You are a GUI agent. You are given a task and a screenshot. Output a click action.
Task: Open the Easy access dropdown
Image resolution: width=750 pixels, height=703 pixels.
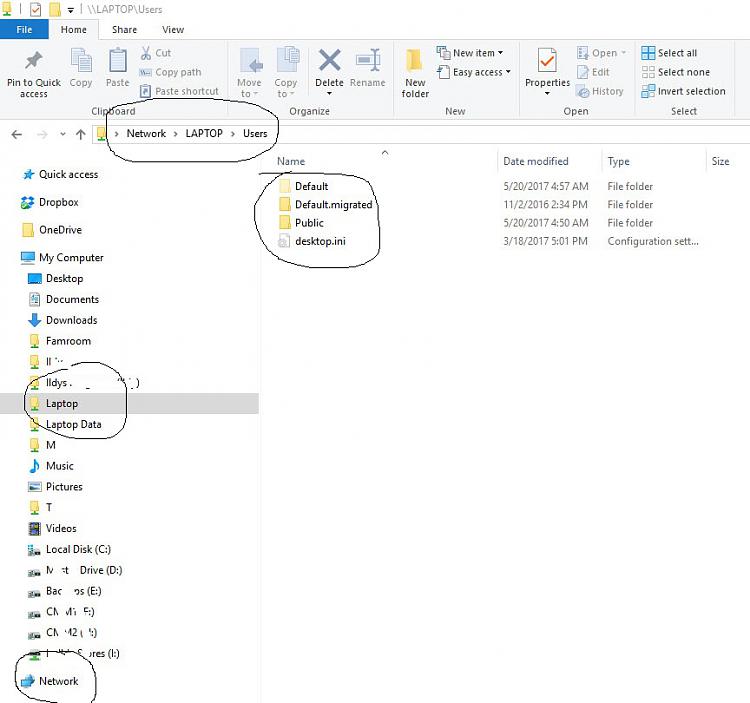point(474,72)
